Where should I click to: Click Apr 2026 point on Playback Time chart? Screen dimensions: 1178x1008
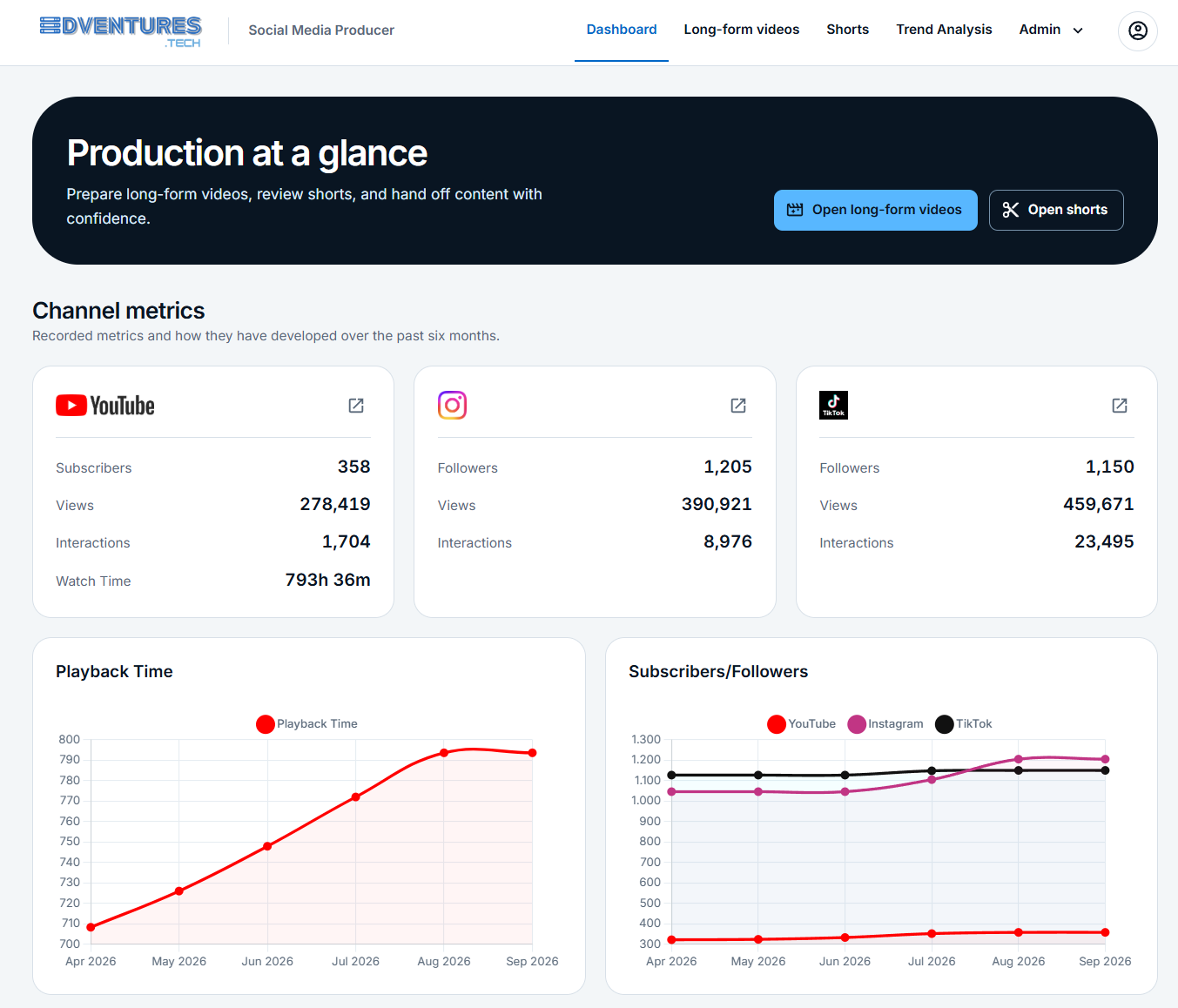[91, 927]
